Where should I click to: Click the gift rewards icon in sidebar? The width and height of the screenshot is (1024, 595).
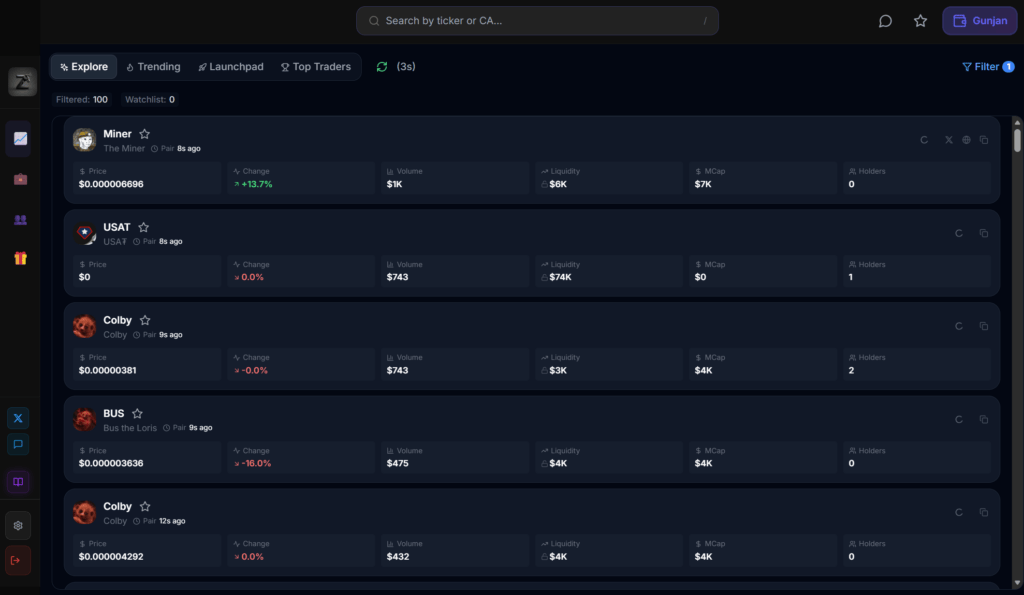tap(20, 258)
